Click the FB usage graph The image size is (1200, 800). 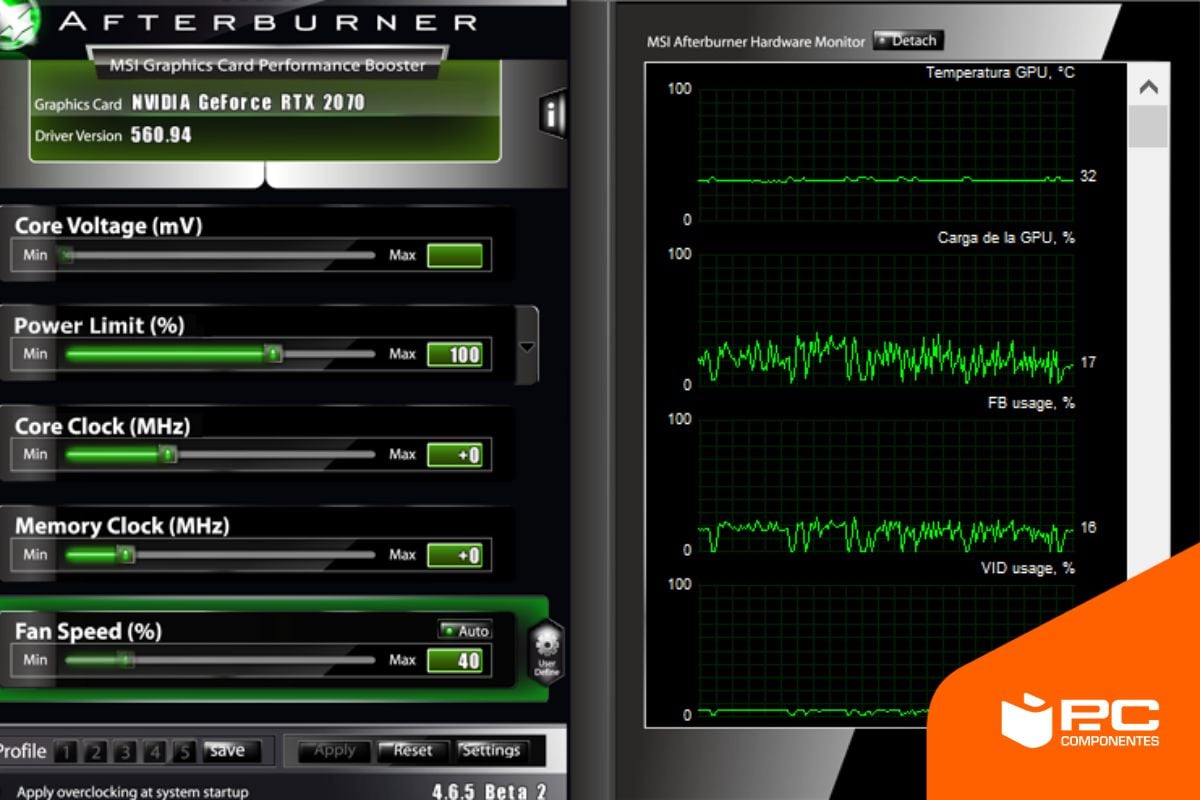pyautogui.click(x=886, y=485)
